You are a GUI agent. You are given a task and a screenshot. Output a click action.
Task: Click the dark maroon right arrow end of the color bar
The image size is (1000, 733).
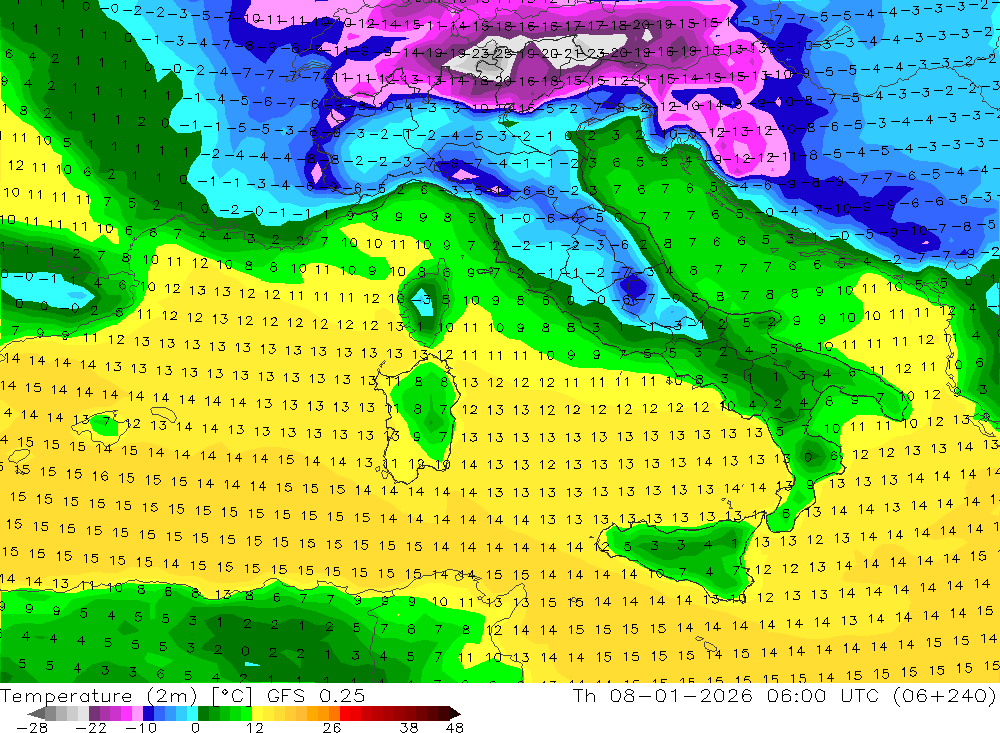pyautogui.click(x=455, y=713)
